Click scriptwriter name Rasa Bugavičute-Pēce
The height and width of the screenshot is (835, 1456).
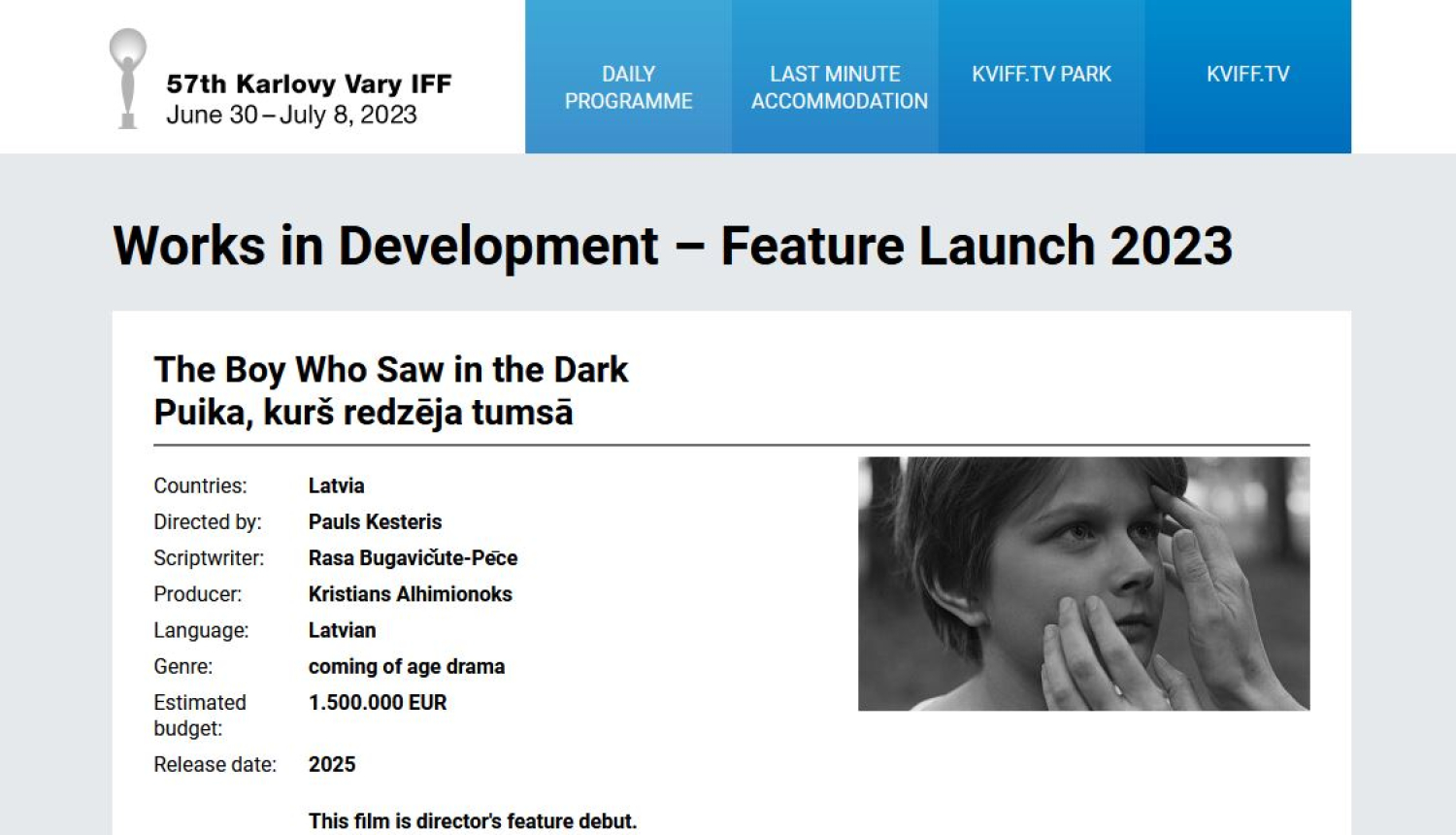click(413, 558)
